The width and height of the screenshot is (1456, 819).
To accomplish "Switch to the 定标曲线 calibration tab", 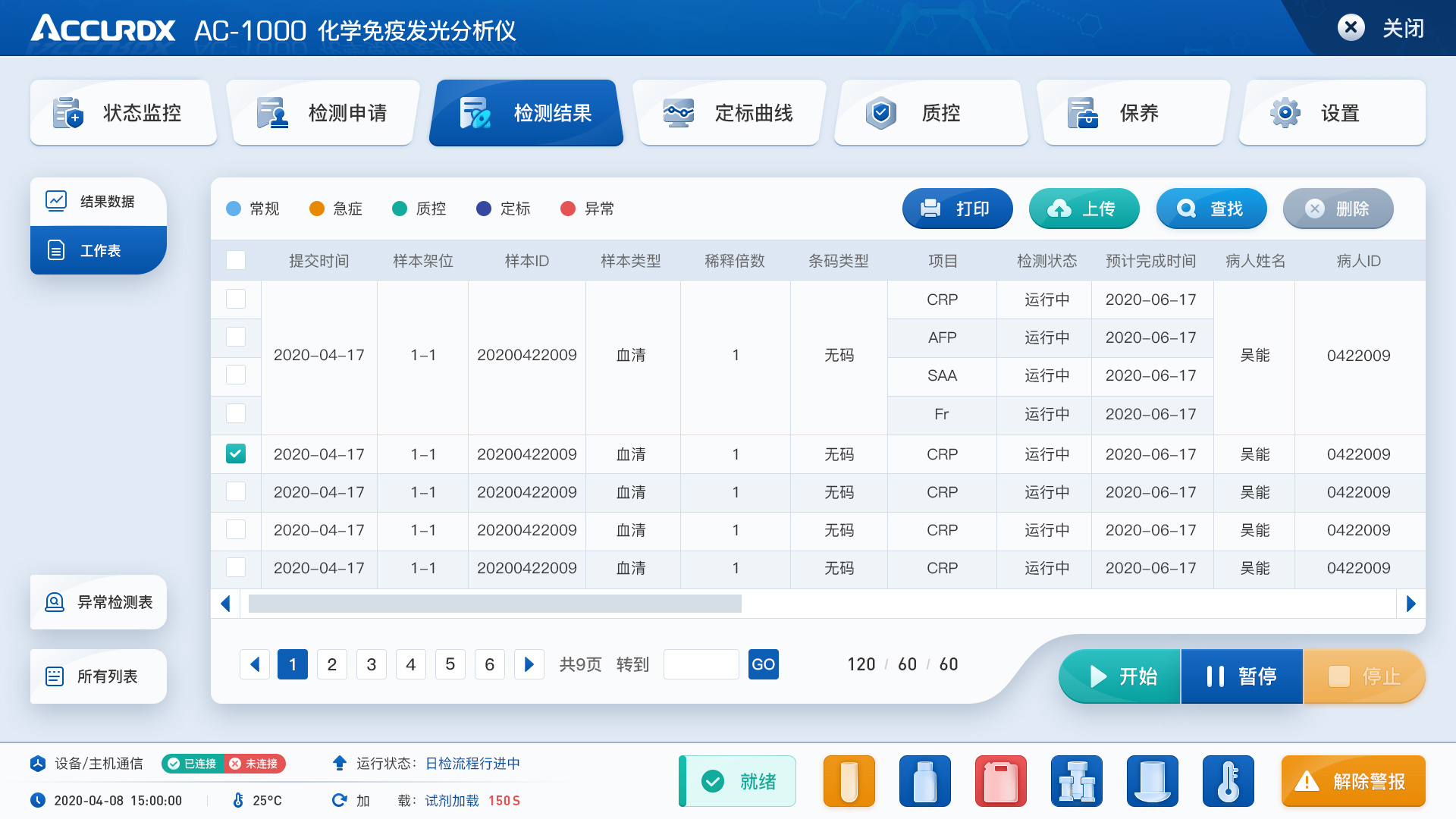I will pyautogui.click(x=729, y=112).
